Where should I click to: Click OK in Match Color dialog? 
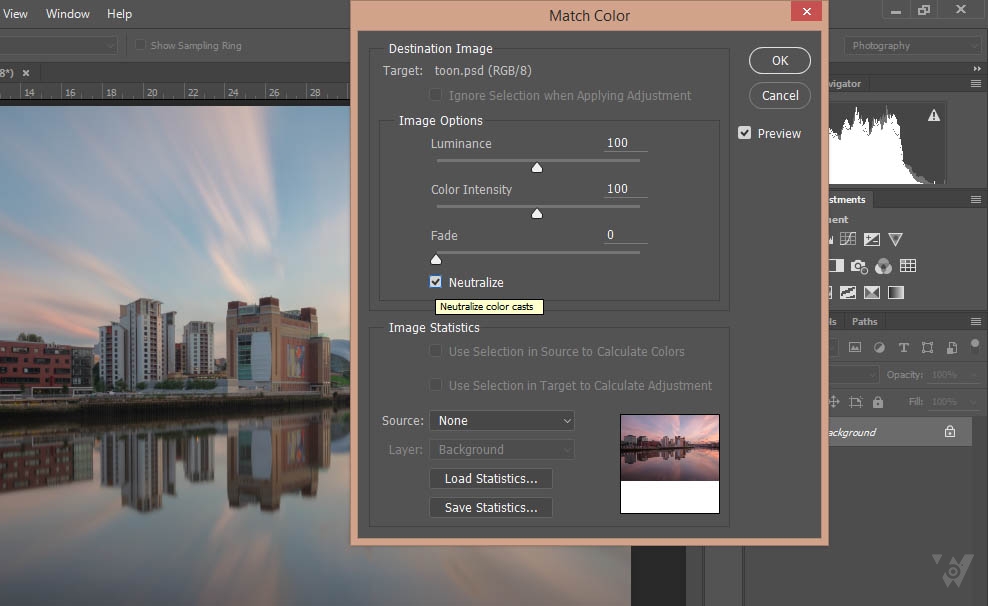coord(780,61)
